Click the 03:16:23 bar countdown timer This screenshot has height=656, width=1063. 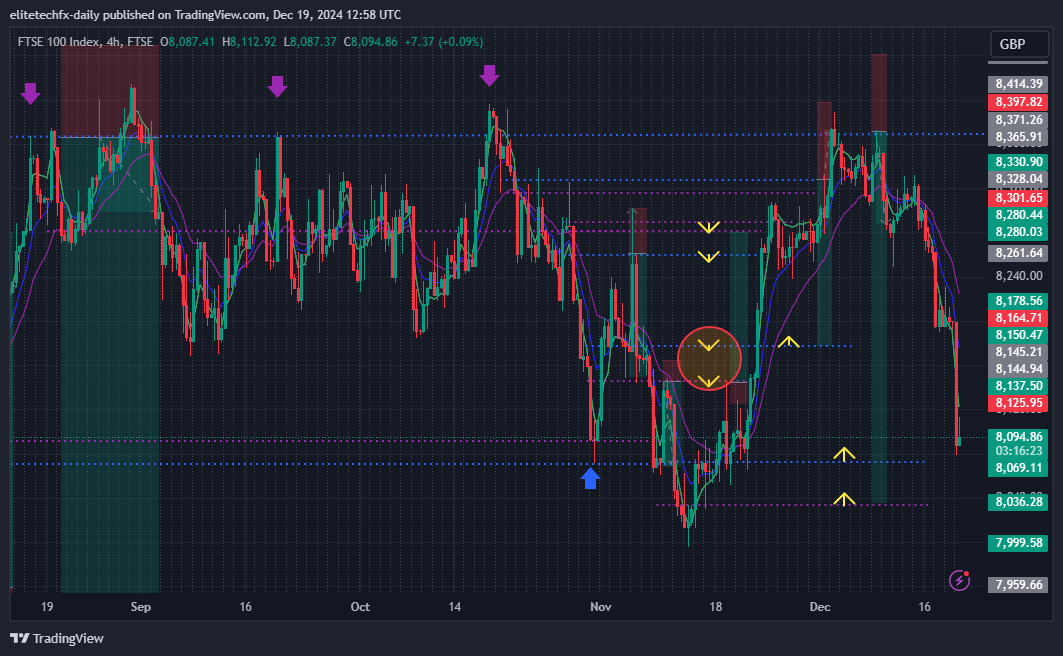[x=1018, y=451]
